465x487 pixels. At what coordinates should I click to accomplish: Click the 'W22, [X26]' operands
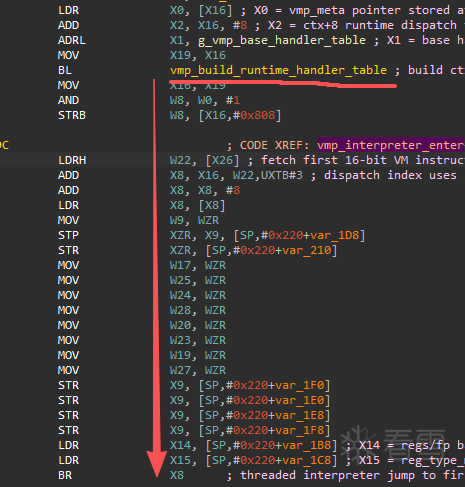[x=205, y=160]
